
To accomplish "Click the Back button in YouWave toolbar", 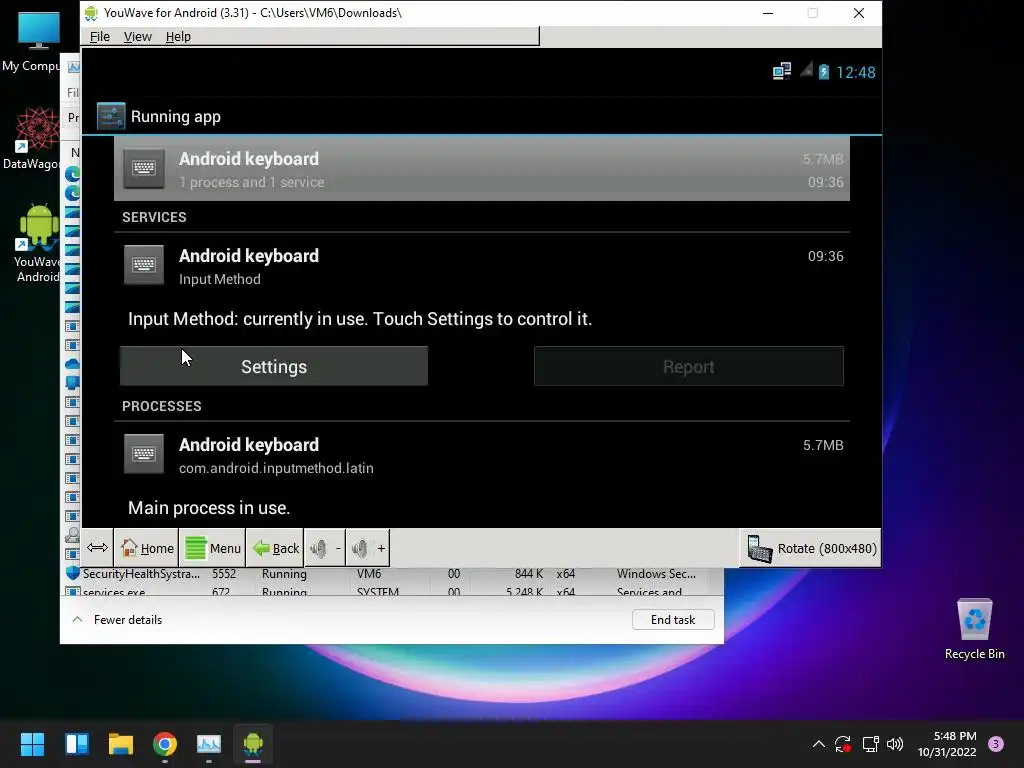I will point(275,548).
